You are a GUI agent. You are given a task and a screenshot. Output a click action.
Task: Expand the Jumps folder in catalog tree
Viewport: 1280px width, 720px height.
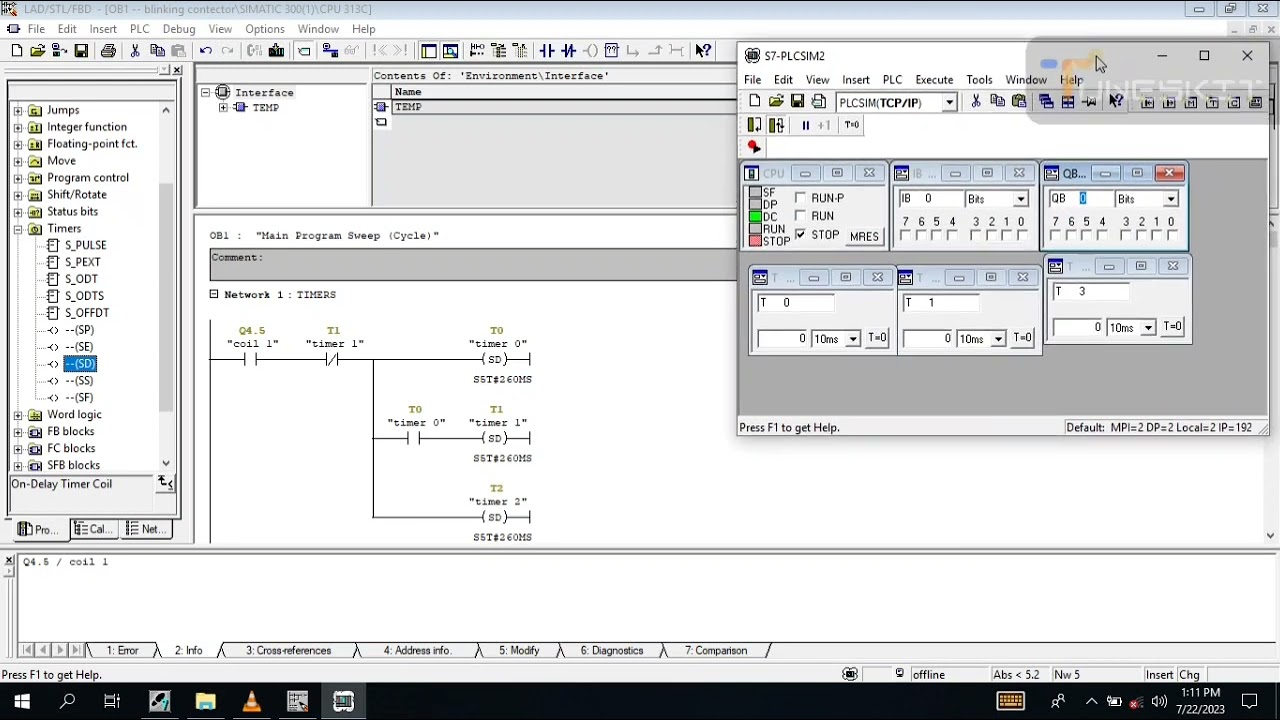[x=18, y=110]
